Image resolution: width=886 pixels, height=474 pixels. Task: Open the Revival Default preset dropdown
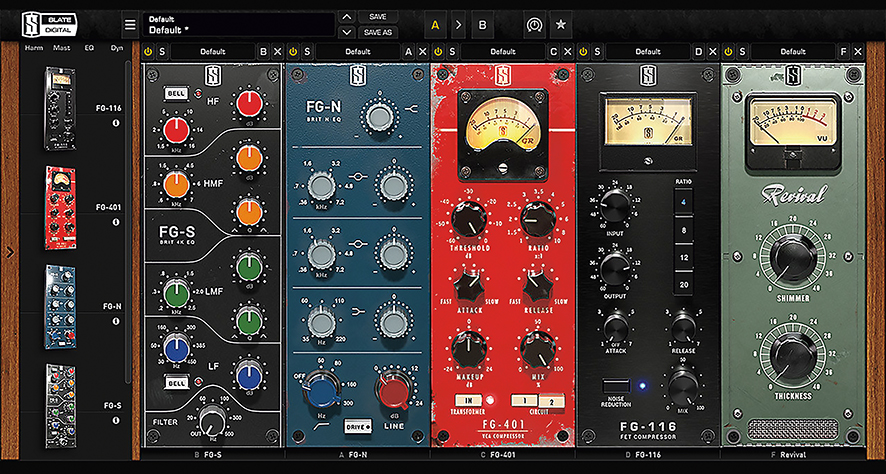[x=793, y=52]
